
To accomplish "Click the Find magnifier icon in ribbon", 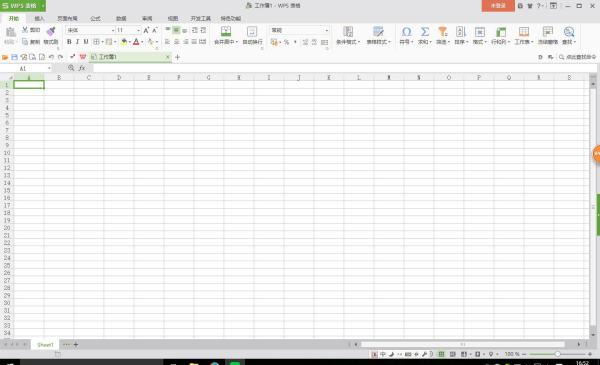I will [569, 31].
